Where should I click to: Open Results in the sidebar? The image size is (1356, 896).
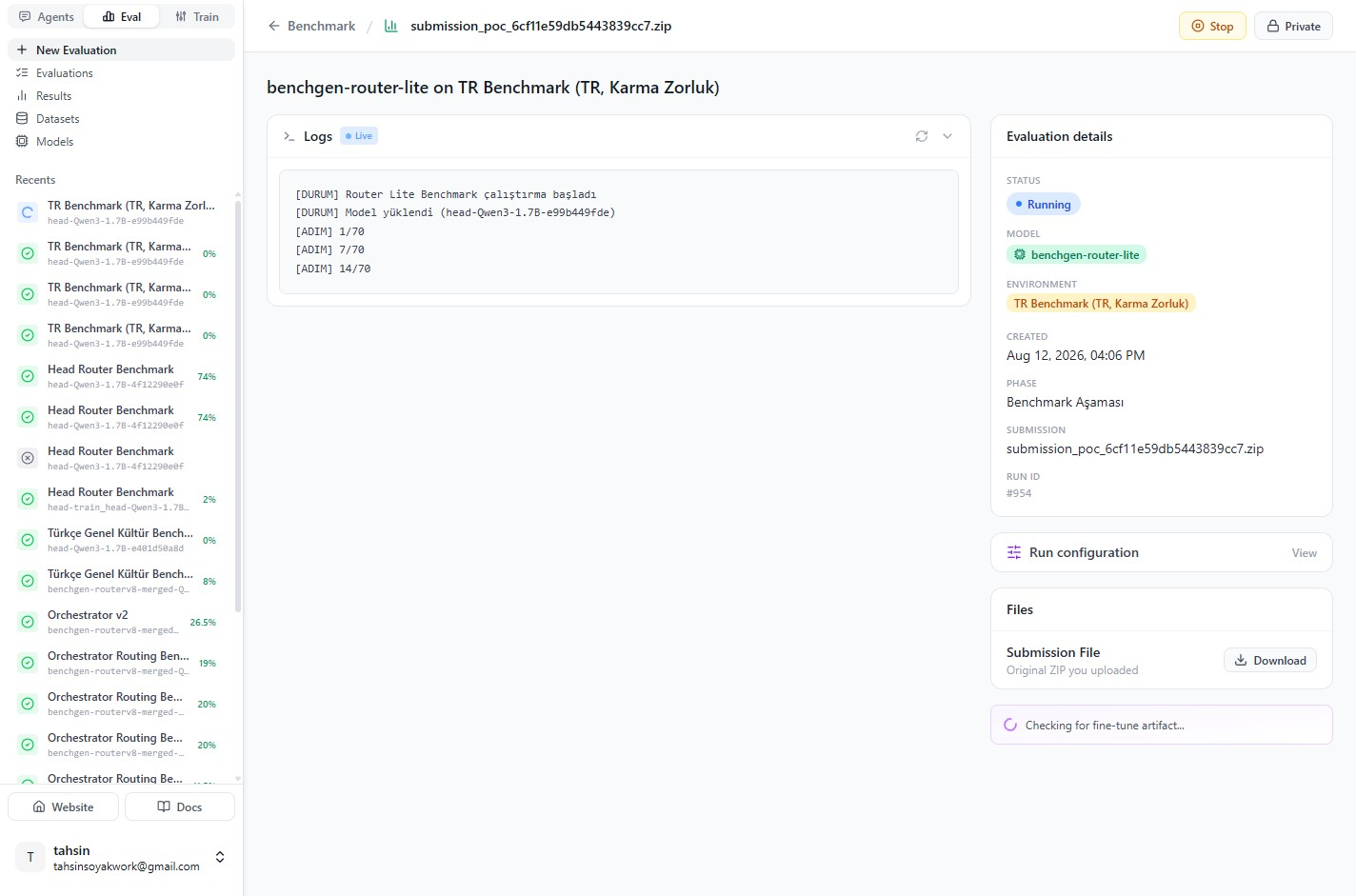click(121, 95)
